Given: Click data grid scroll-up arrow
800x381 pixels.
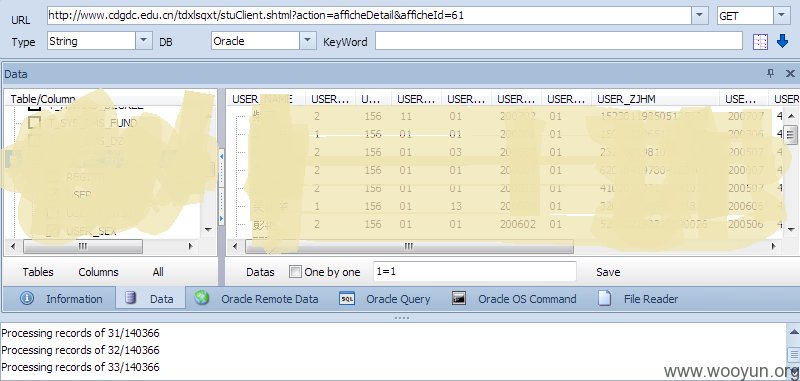Looking at the screenshot, I should click(x=790, y=116).
